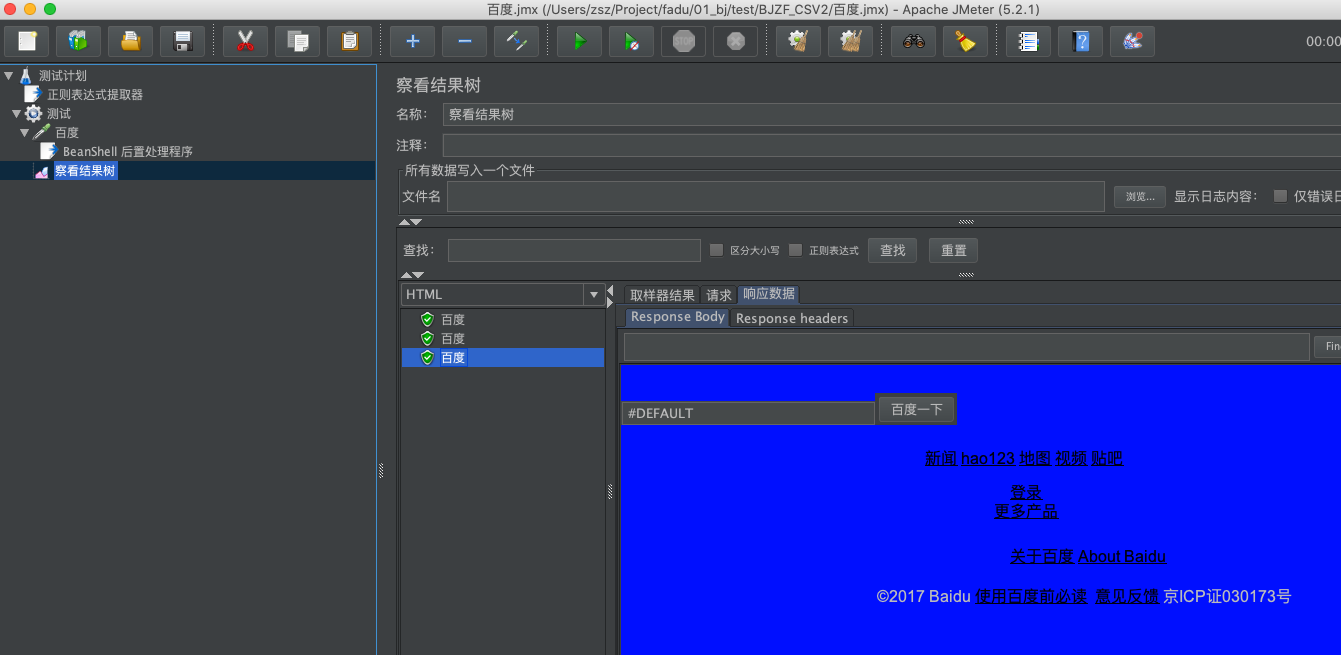The height and width of the screenshot is (655, 1341).
Task: Click the Clear All double broom icon
Action: coord(850,41)
